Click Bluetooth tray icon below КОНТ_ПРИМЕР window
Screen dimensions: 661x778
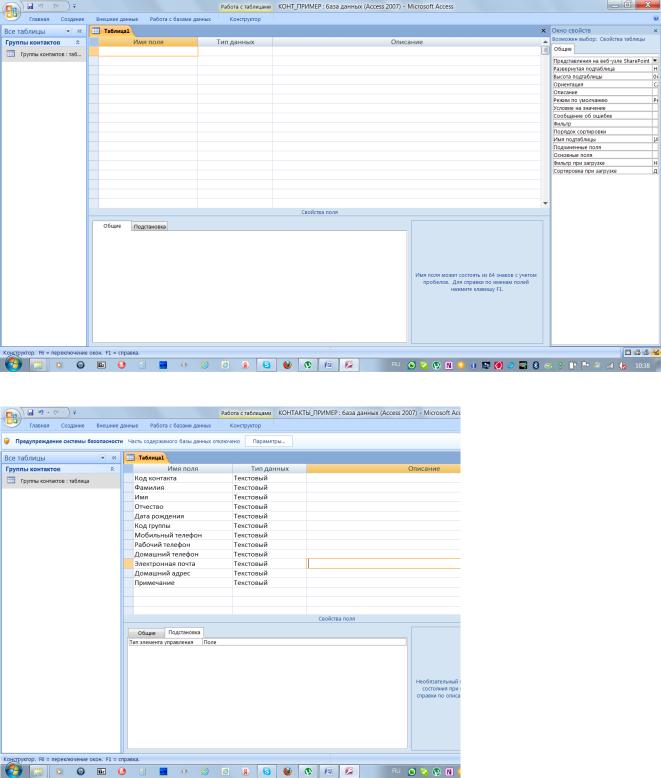(536, 365)
